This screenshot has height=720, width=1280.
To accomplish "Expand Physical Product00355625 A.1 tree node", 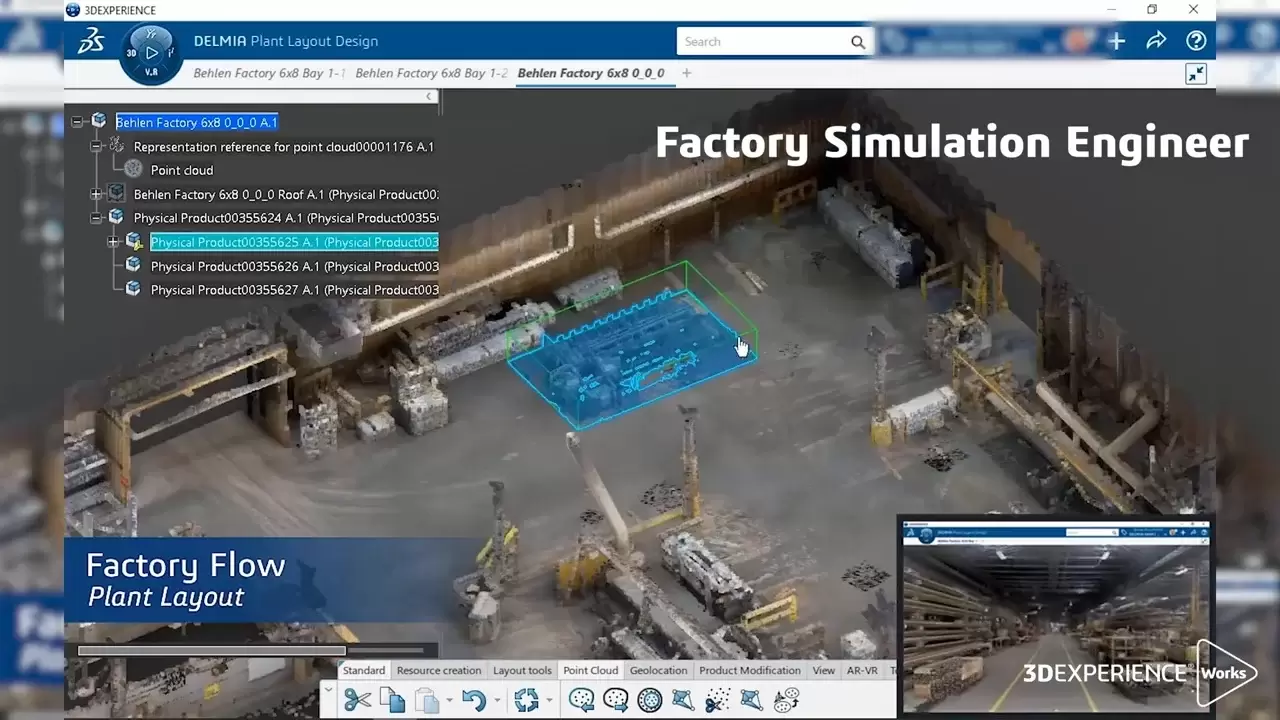I will click(x=113, y=242).
